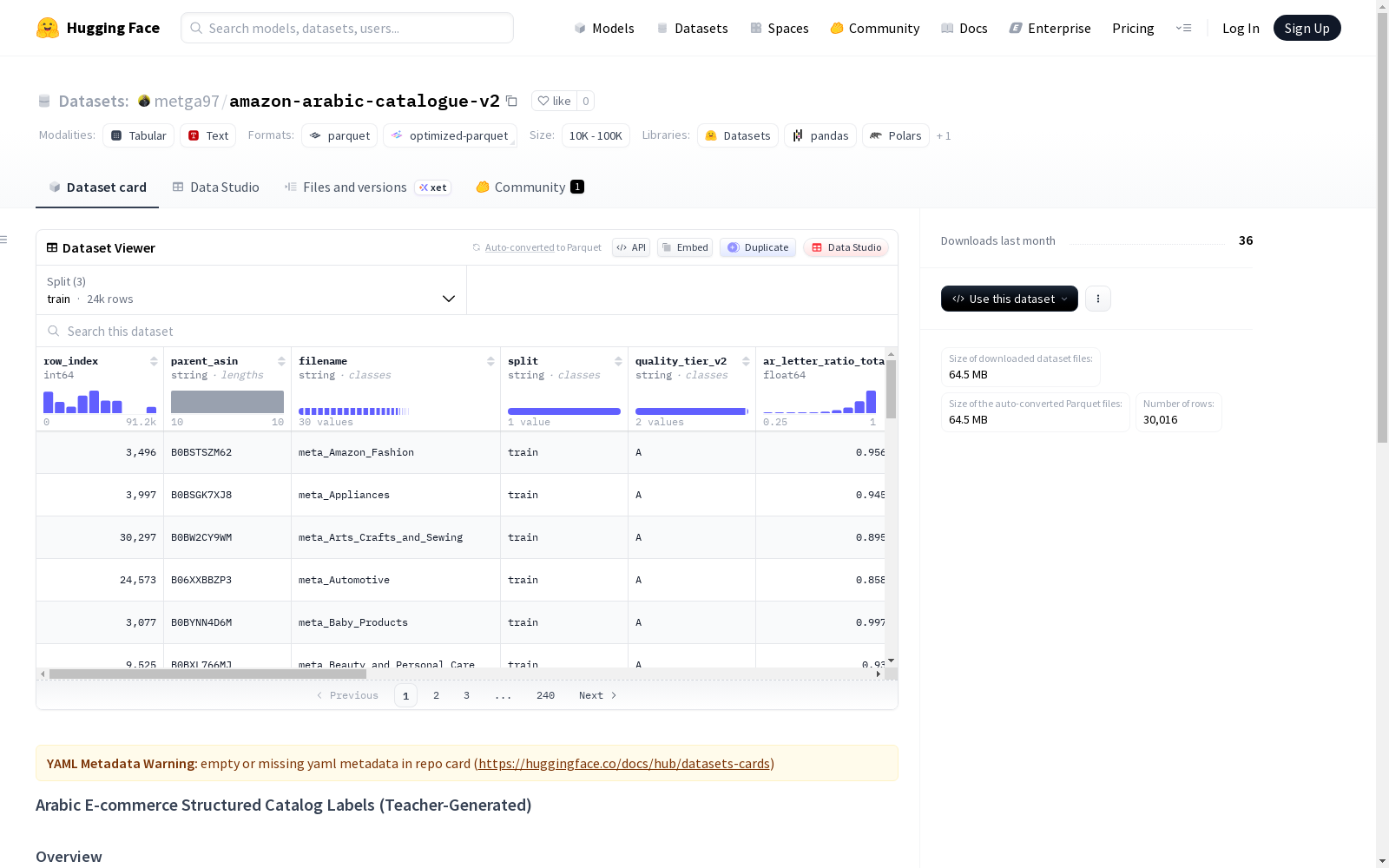Select the pandas library tag
The width and height of the screenshot is (1389, 868).
tap(820, 135)
